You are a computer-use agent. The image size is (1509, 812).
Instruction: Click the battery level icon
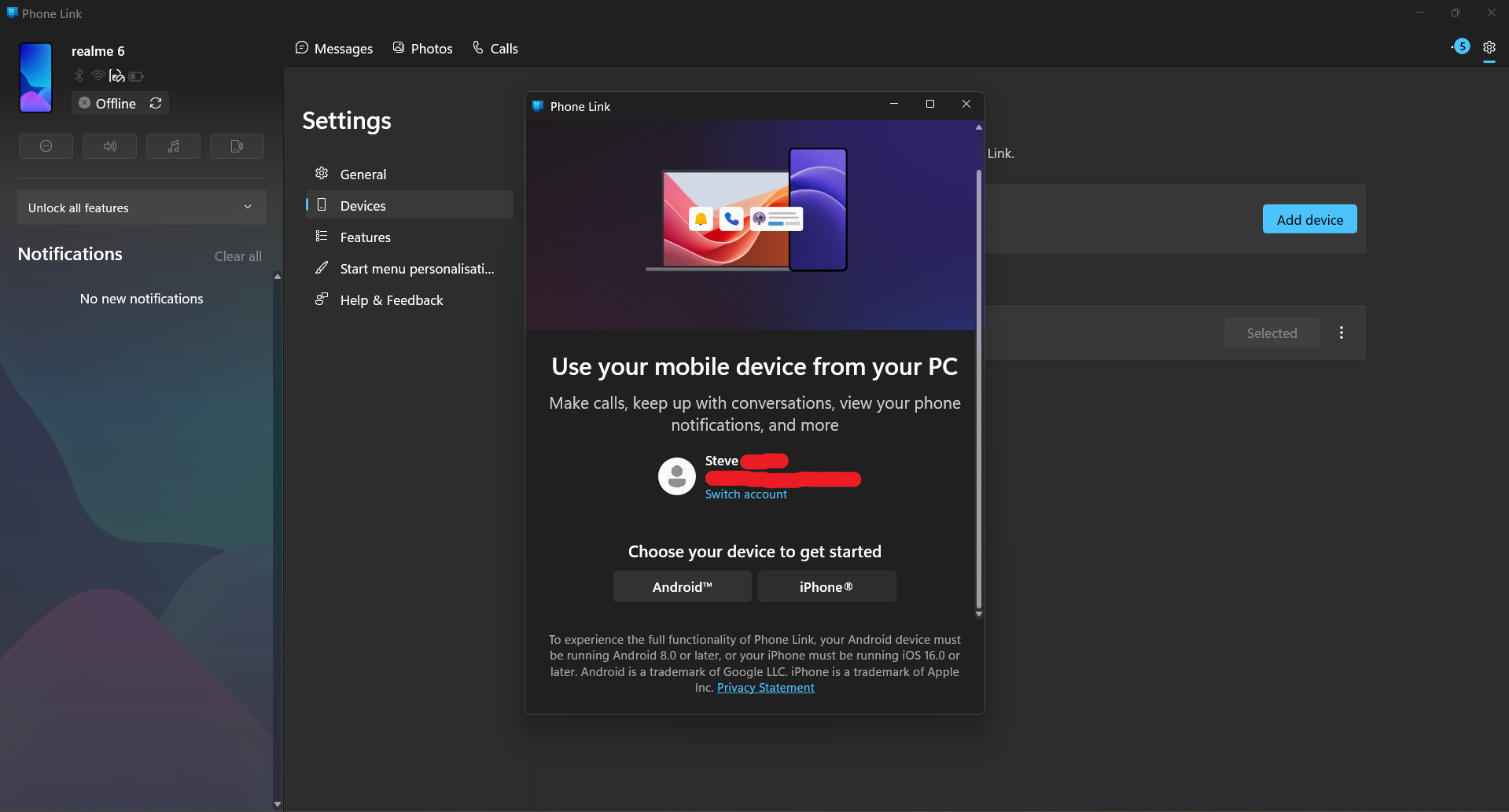point(136,76)
